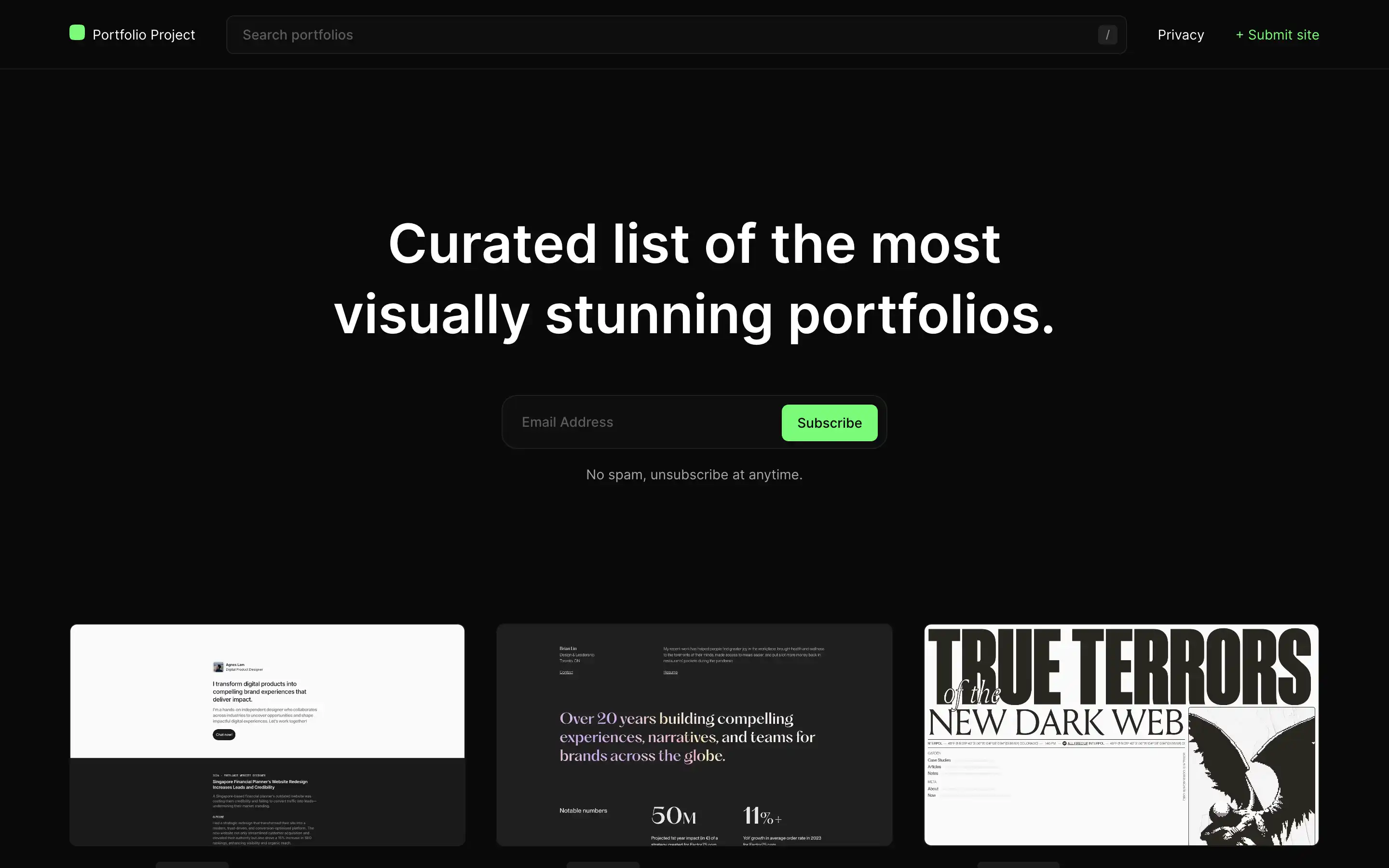Click Agnes Lam's avatar in first thumbnail
Viewport: 1389px width, 868px height.
pos(218,666)
